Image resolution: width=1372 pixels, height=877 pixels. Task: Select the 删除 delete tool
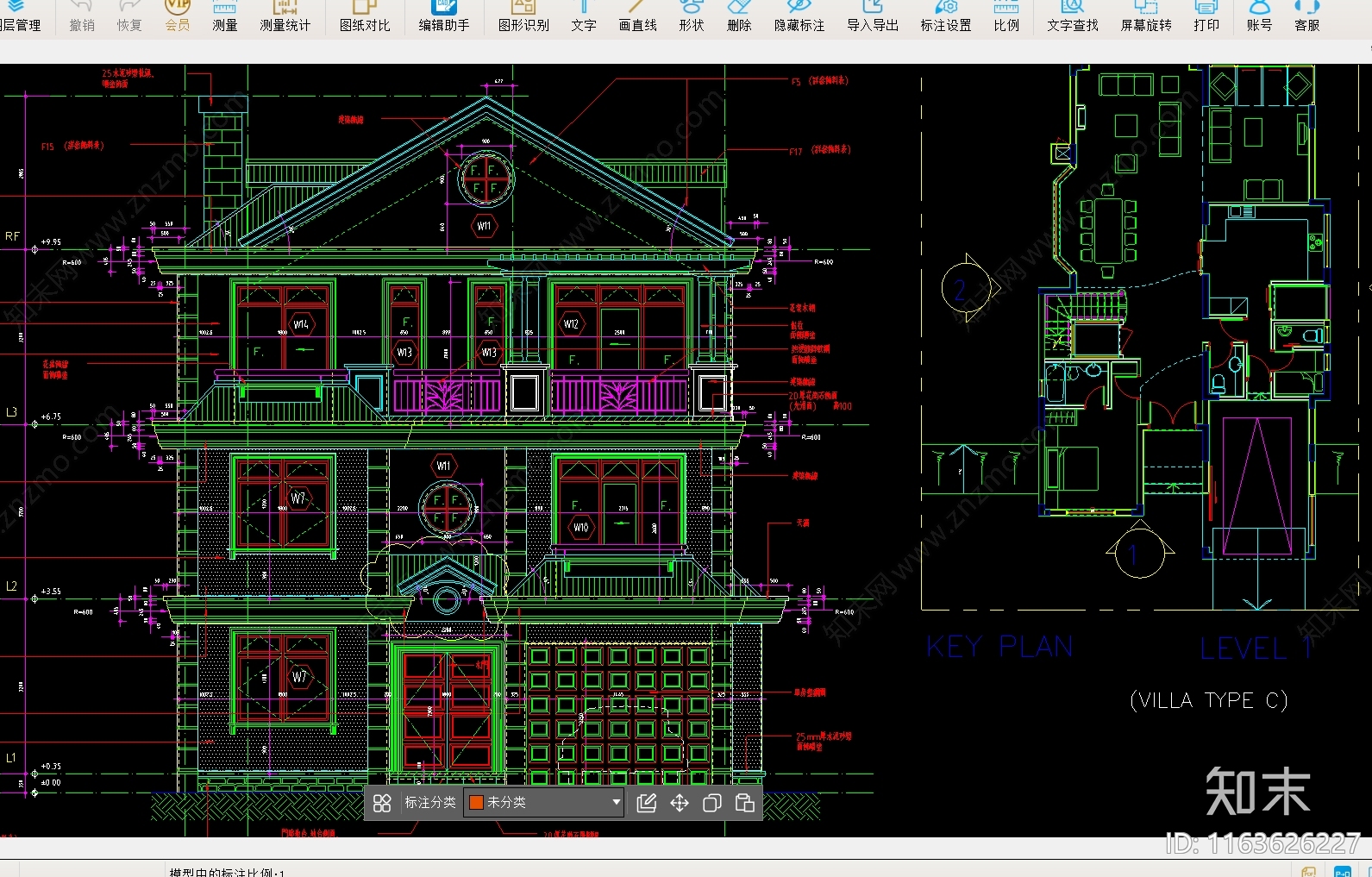[739, 17]
